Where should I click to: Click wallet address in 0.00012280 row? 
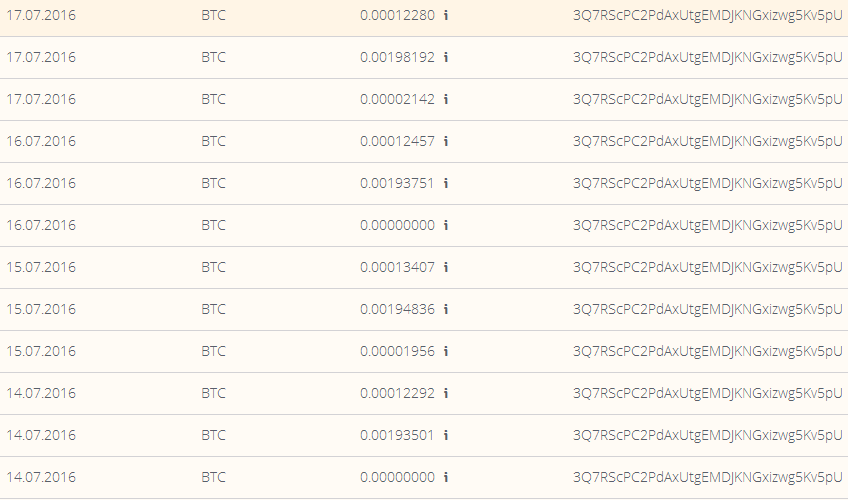pyautogui.click(x=707, y=16)
